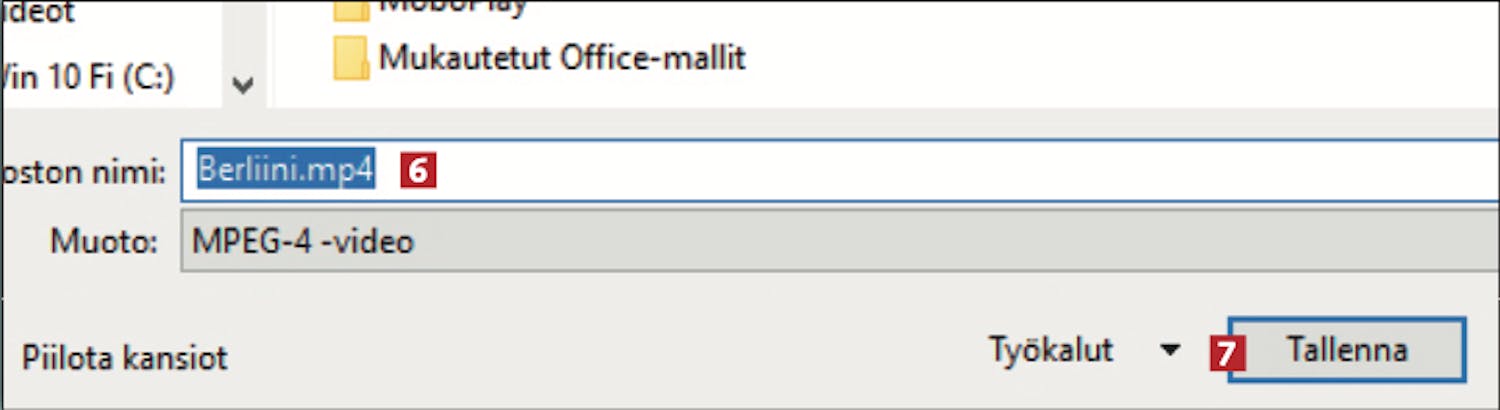This screenshot has width=1500, height=410.
Task: Open the Työkalut tools menu
Action: click(x=1051, y=350)
